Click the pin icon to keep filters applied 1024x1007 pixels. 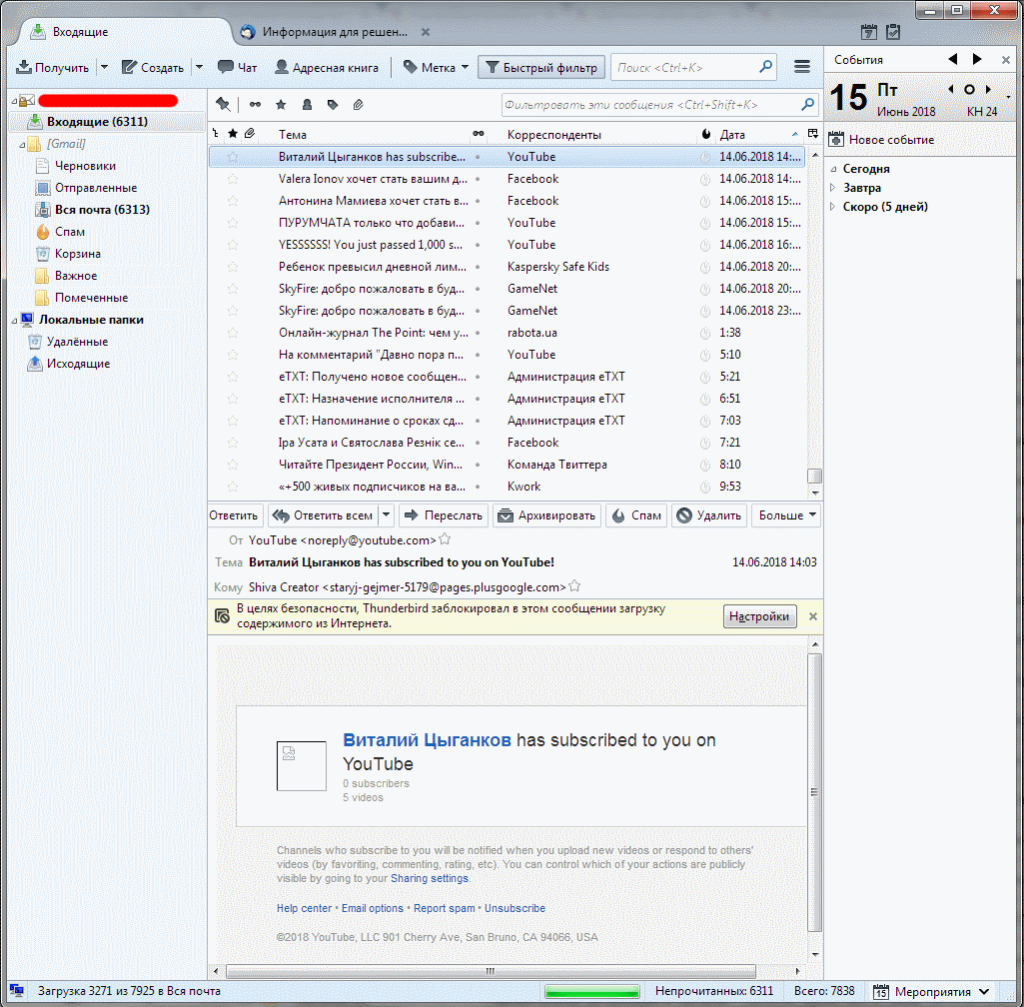pyautogui.click(x=223, y=104)
